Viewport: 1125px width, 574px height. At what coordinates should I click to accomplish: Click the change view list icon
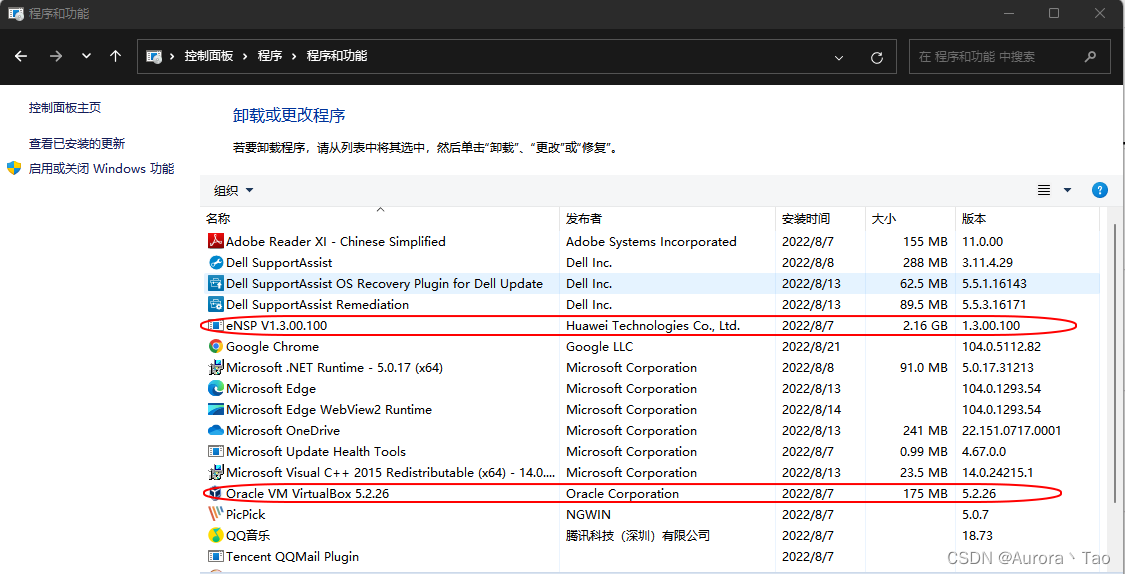pos(1044,190)
